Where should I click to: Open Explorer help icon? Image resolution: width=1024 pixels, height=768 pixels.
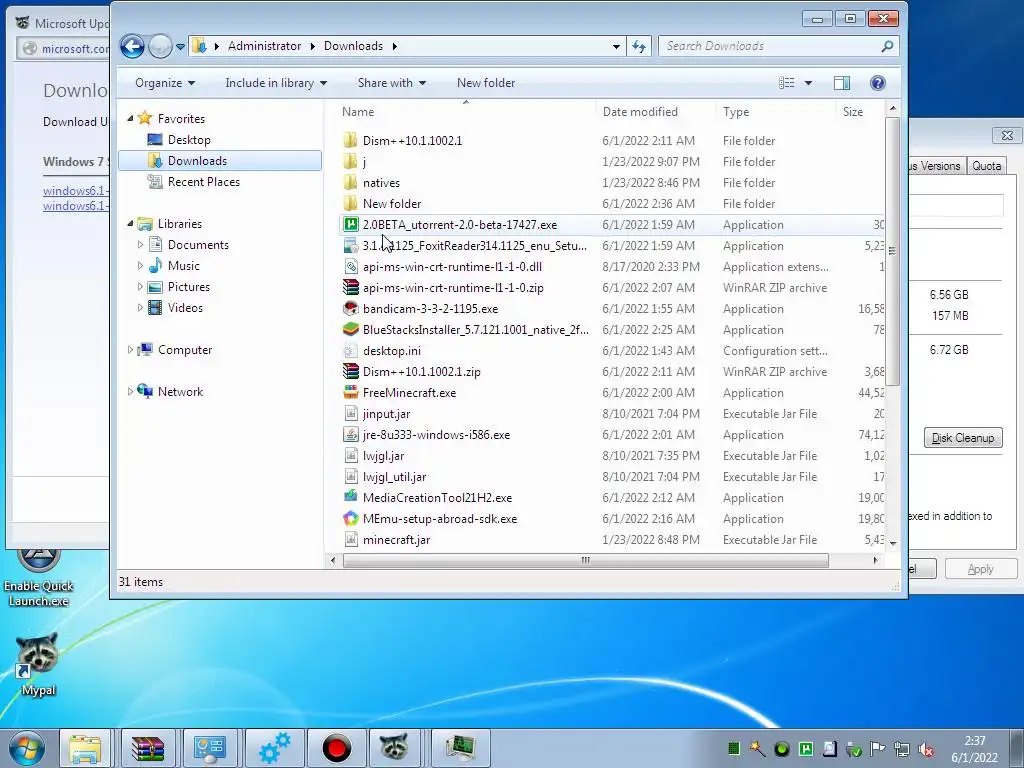point(878,83)
